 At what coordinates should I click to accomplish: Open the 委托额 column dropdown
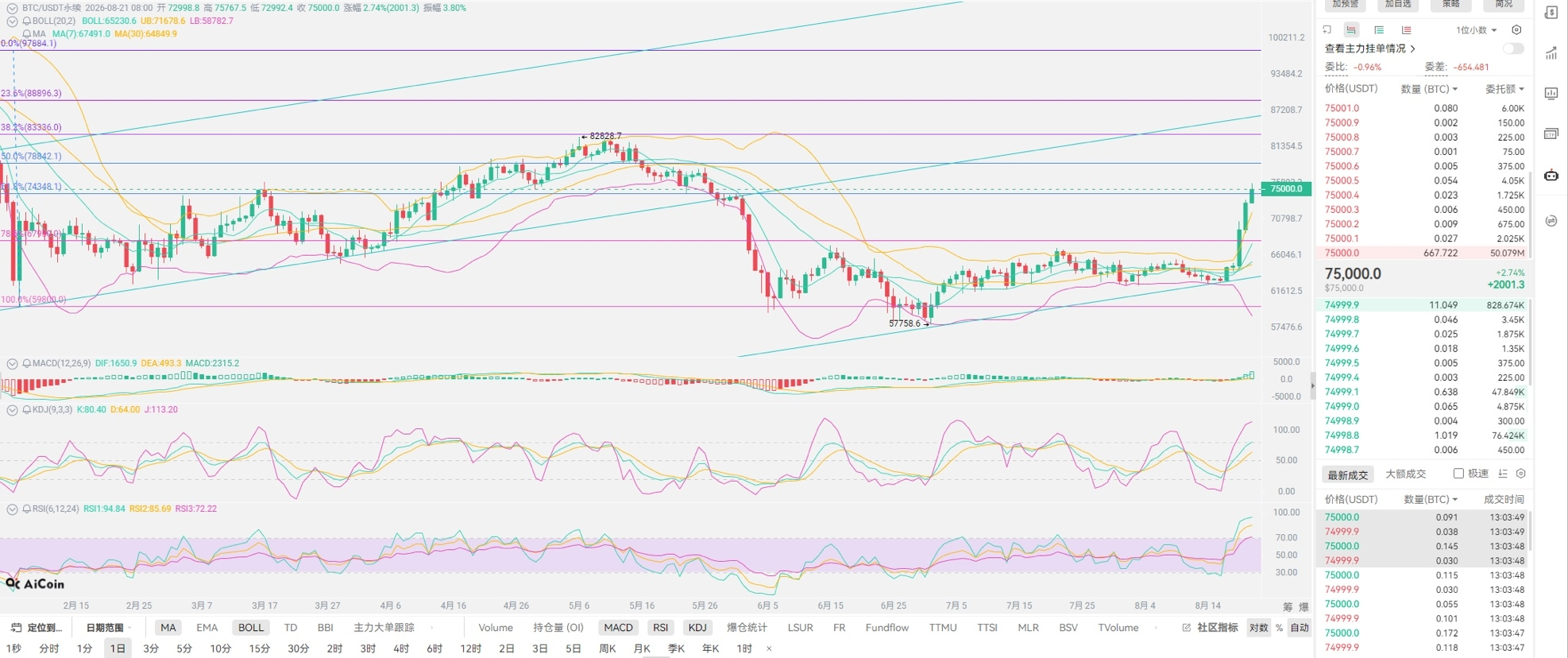(1504, 89)
